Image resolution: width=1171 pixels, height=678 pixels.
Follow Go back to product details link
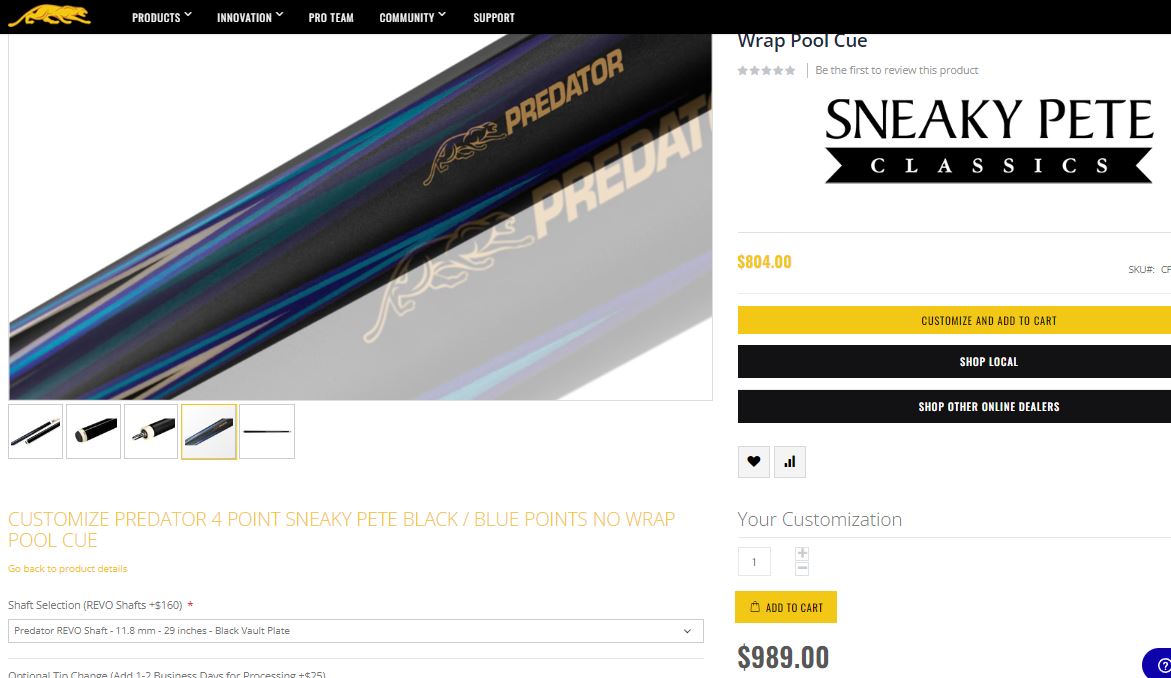67,569
